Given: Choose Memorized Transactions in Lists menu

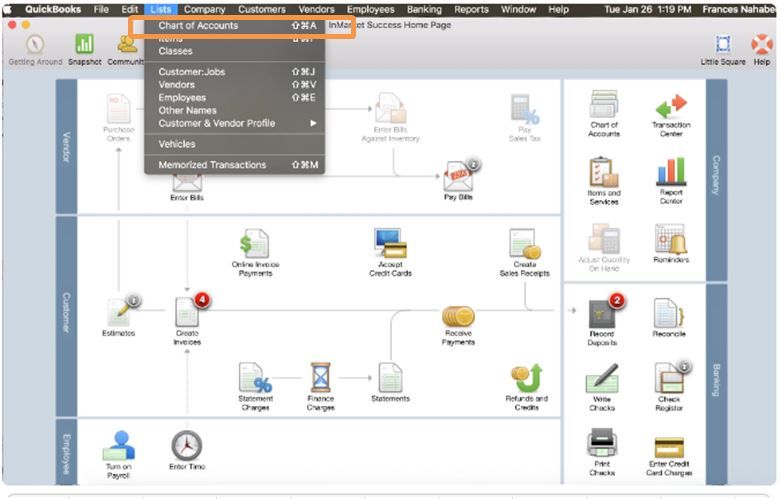Looking at the screenshot, I should coord(235,165).
